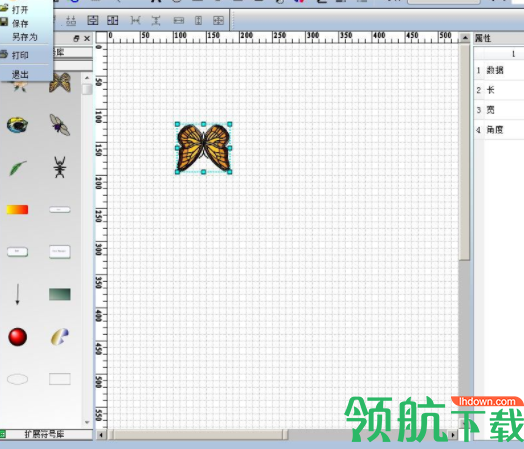Pick the colorful eye symbol in the library
This screenshot has width=524, height=449.
pyautogui.click(x=17, y=125)
